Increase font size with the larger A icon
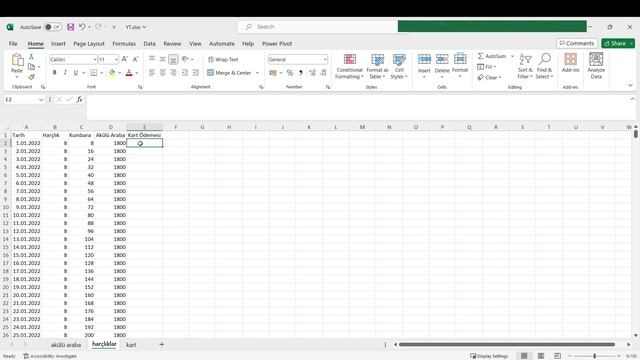The width and height of the screenshot is (640, 360). click(125, 60)
